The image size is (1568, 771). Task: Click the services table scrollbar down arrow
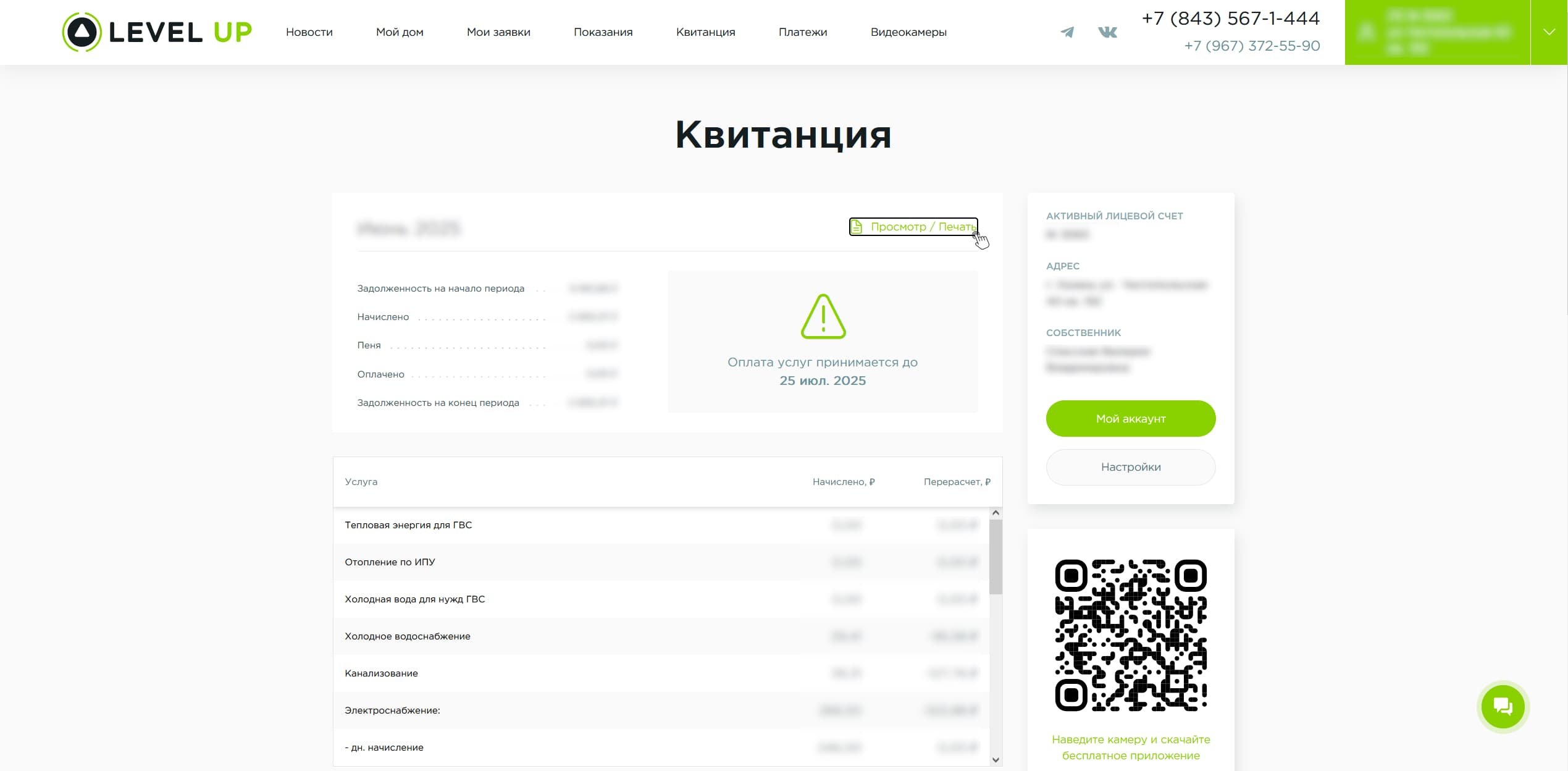(996, 760)
